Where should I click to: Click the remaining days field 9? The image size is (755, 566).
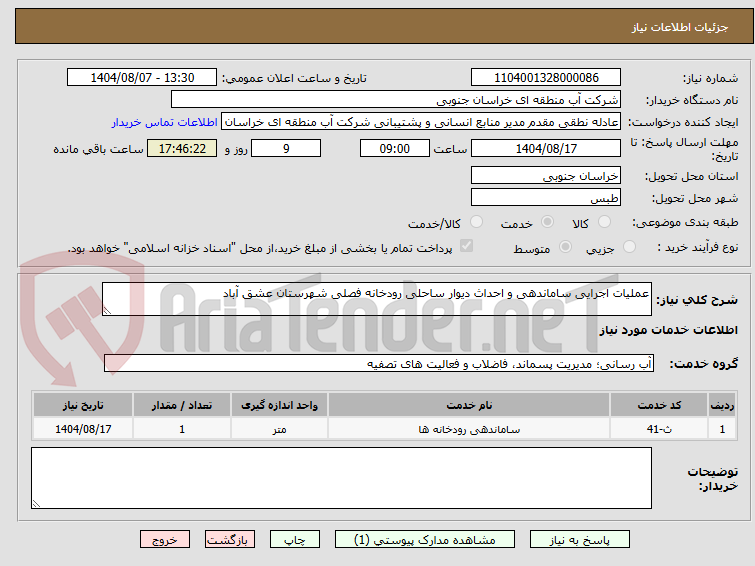(286, 148)
